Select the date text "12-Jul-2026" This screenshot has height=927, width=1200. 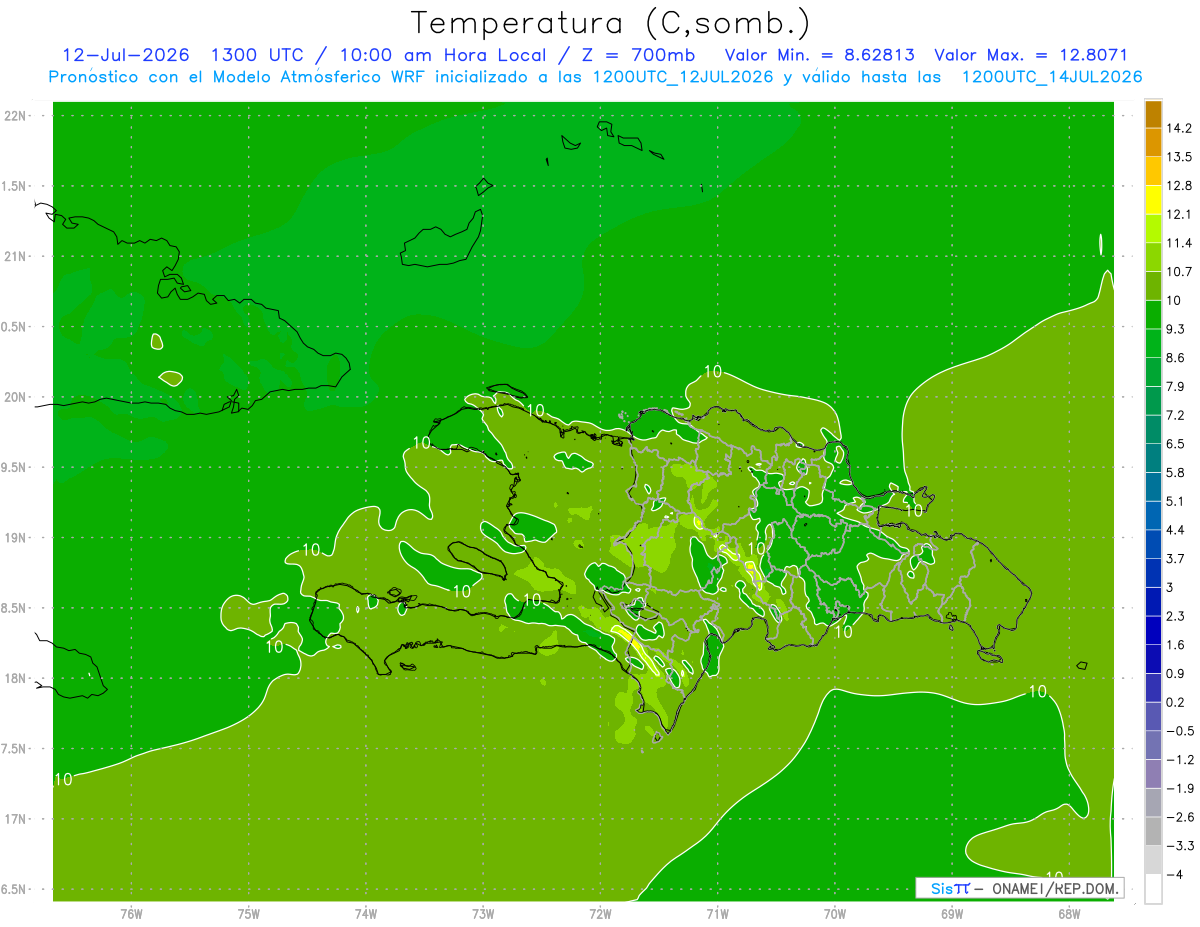pyautogui.click(x=126, y=55)
